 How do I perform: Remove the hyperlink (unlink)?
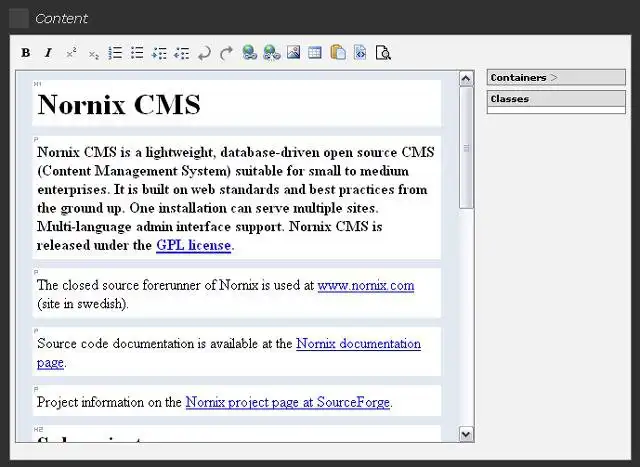(x=272, y=53)
